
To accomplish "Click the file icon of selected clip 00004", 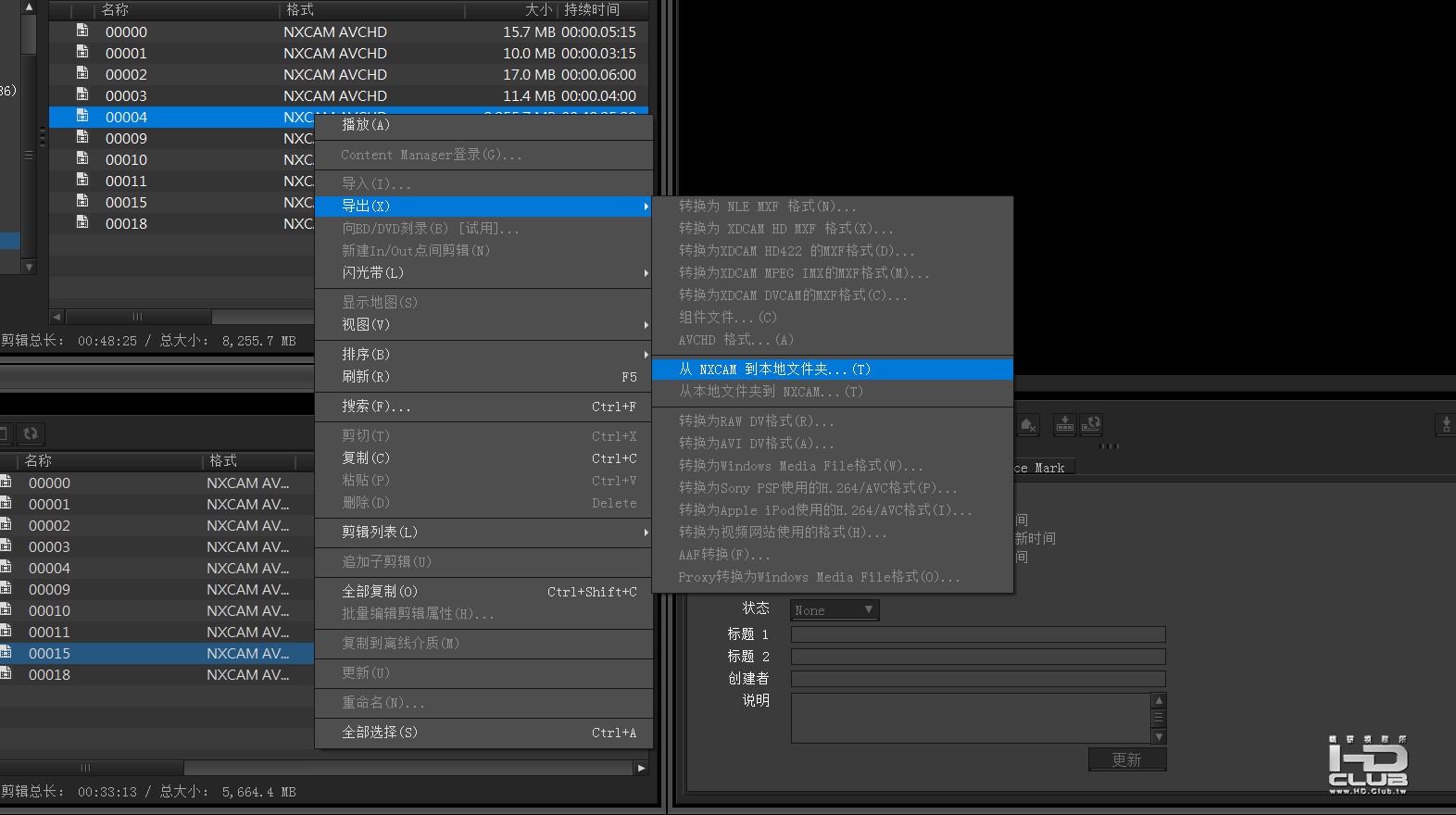I will pos(82,116).
